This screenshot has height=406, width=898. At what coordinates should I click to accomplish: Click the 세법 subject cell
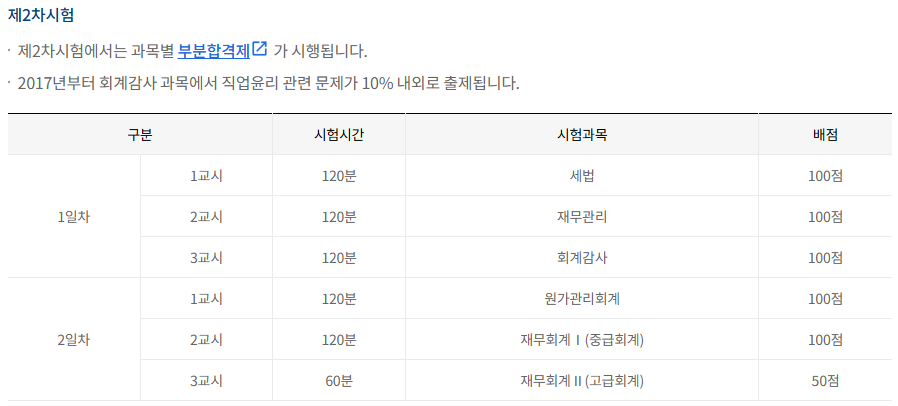pyautogui.click(x=581, y=175)
